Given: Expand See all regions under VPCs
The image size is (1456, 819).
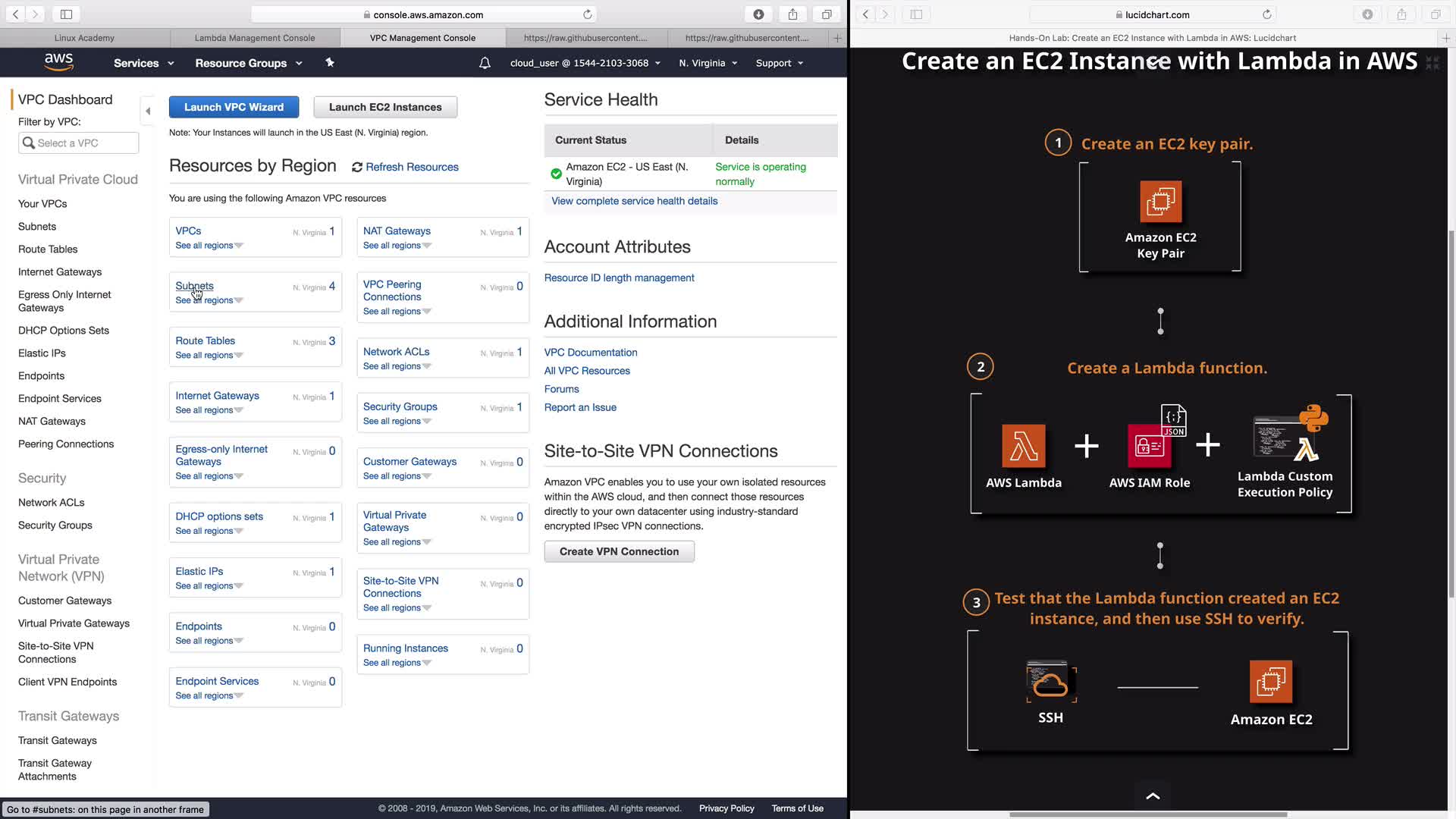Looking at the screenshot, I should (x=209, y=246).
